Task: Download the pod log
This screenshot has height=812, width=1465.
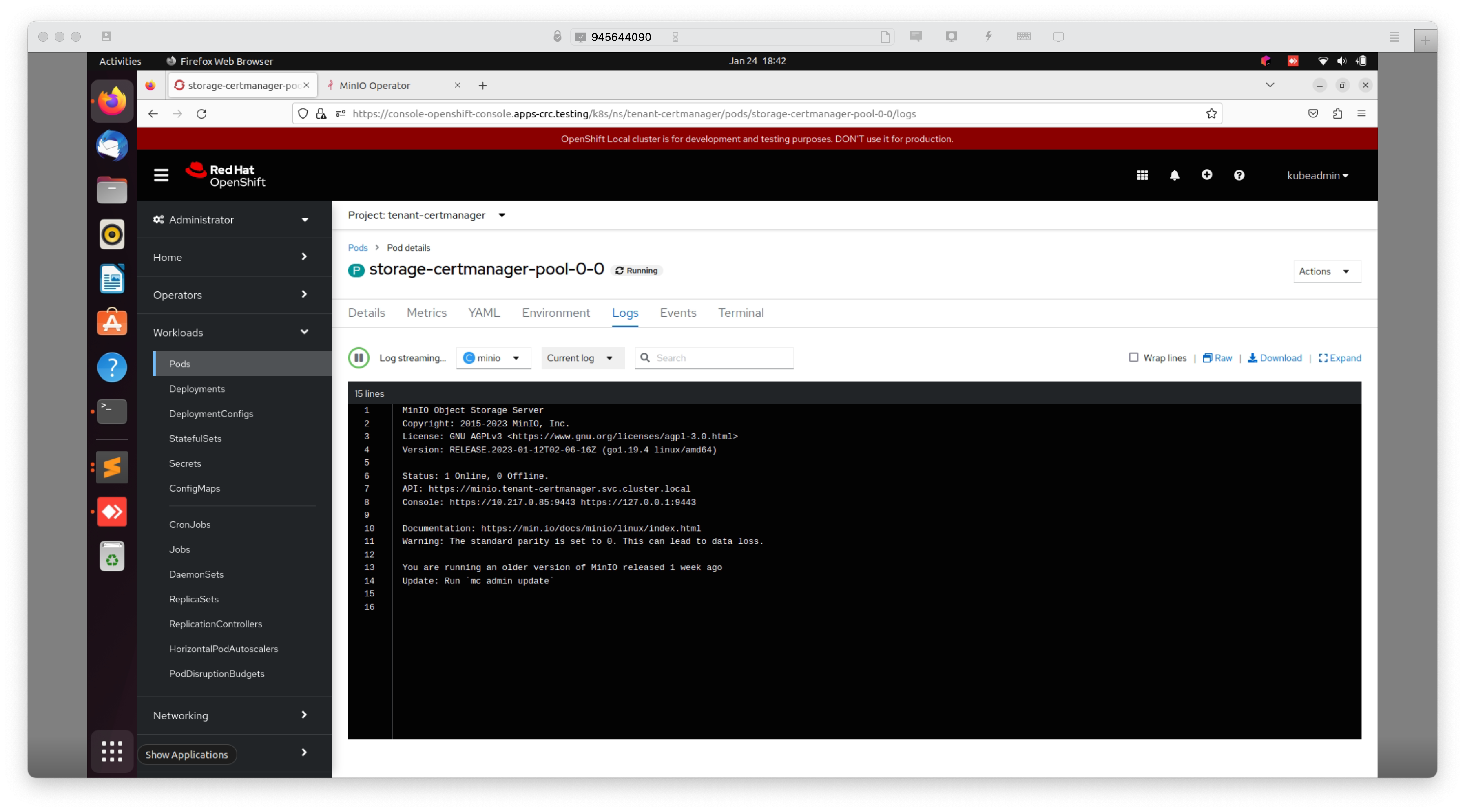Action: [x=1275, y=358]
